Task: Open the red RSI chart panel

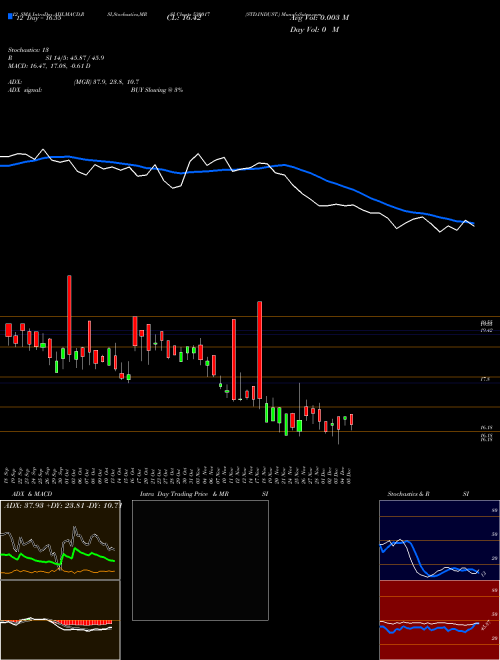Action: tap(439, 620)
